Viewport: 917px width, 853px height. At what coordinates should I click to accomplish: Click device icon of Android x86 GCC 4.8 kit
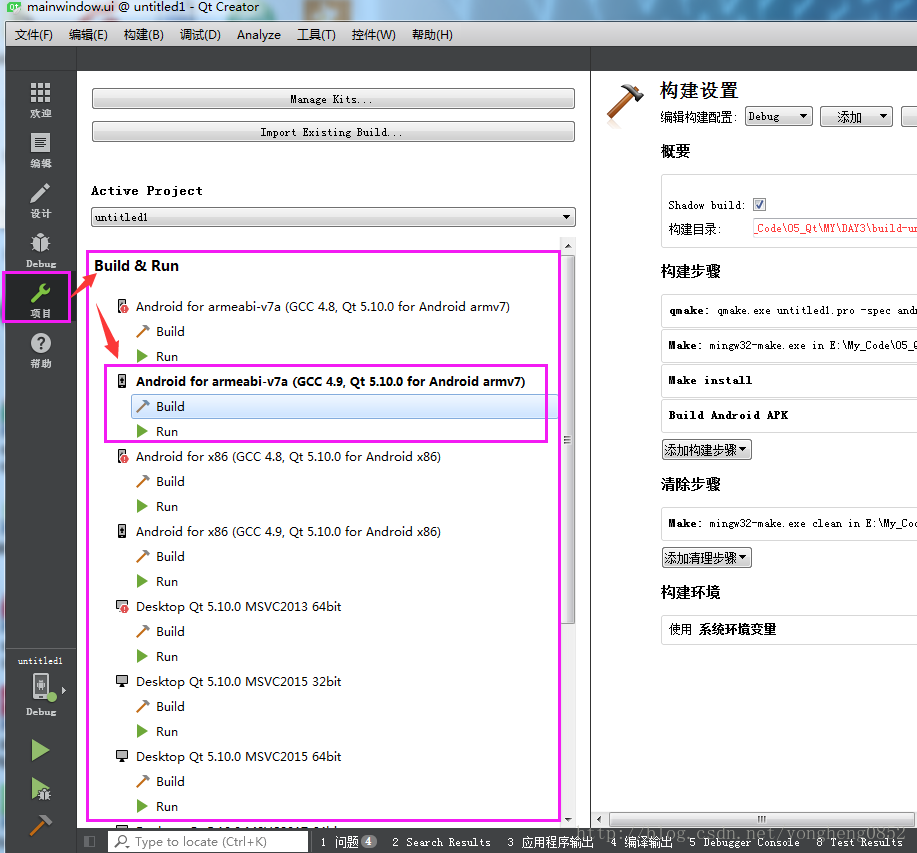pyautogui.click(x=122, y=456)
